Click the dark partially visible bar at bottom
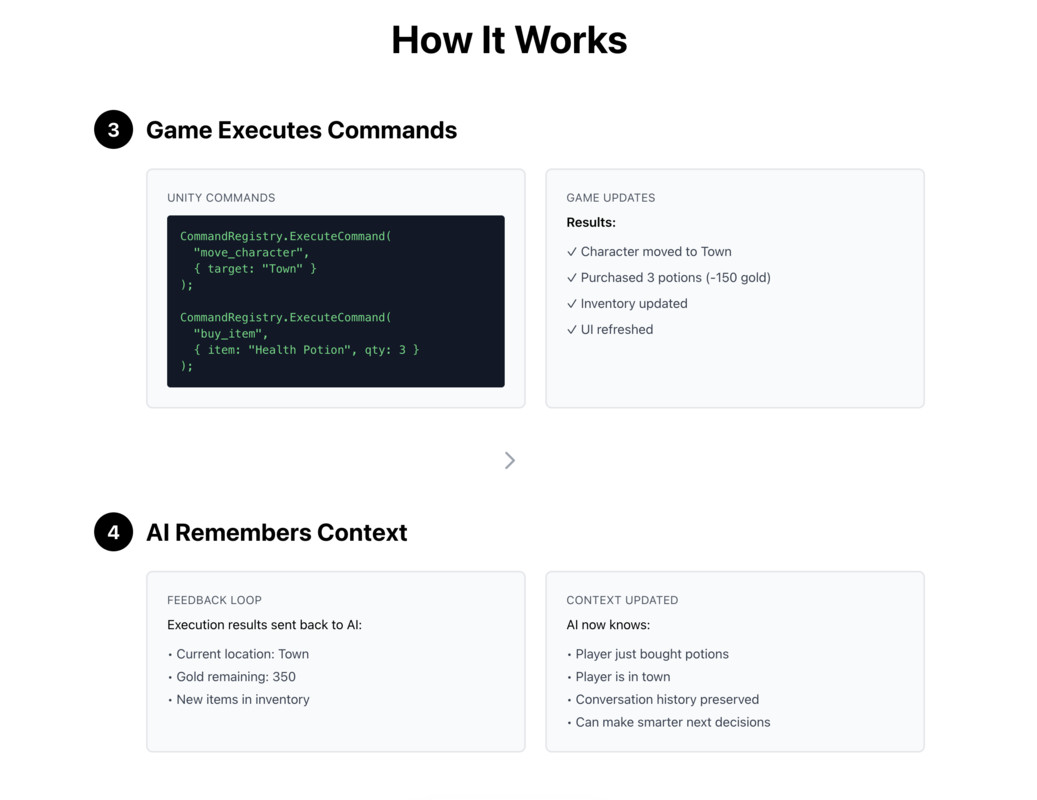 click(510, 797)
